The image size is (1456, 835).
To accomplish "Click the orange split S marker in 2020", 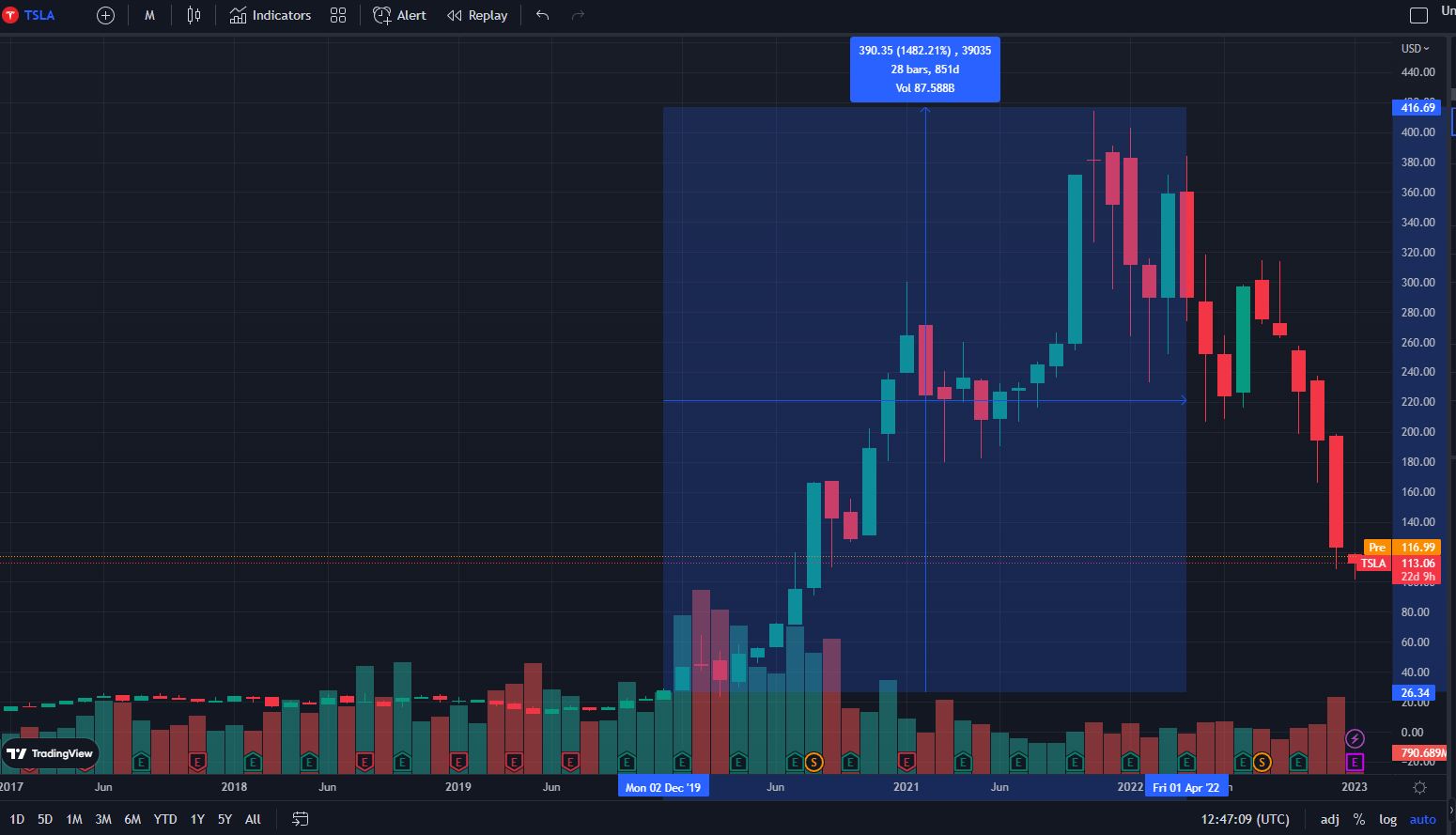I will pyautogui.click(x=813, y=762).
